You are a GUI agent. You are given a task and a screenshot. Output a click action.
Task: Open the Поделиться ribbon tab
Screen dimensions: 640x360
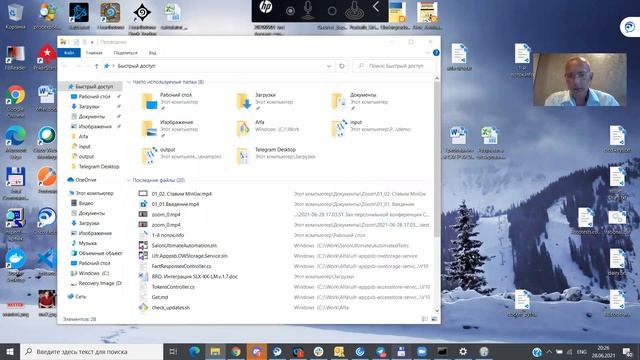click(125, 53)
